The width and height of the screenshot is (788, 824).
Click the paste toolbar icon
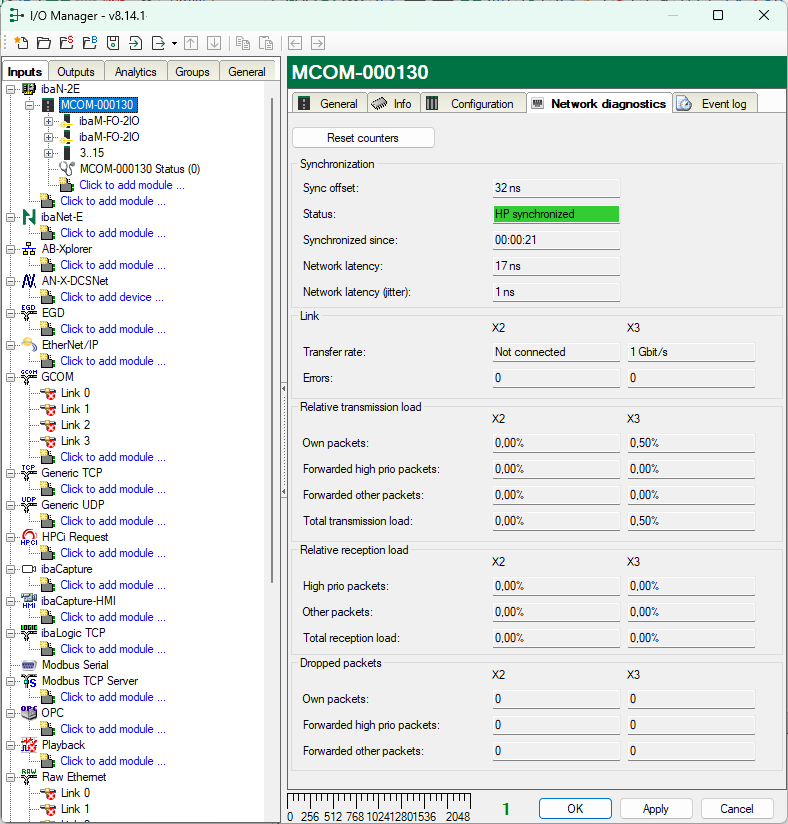tap(266, 43)
